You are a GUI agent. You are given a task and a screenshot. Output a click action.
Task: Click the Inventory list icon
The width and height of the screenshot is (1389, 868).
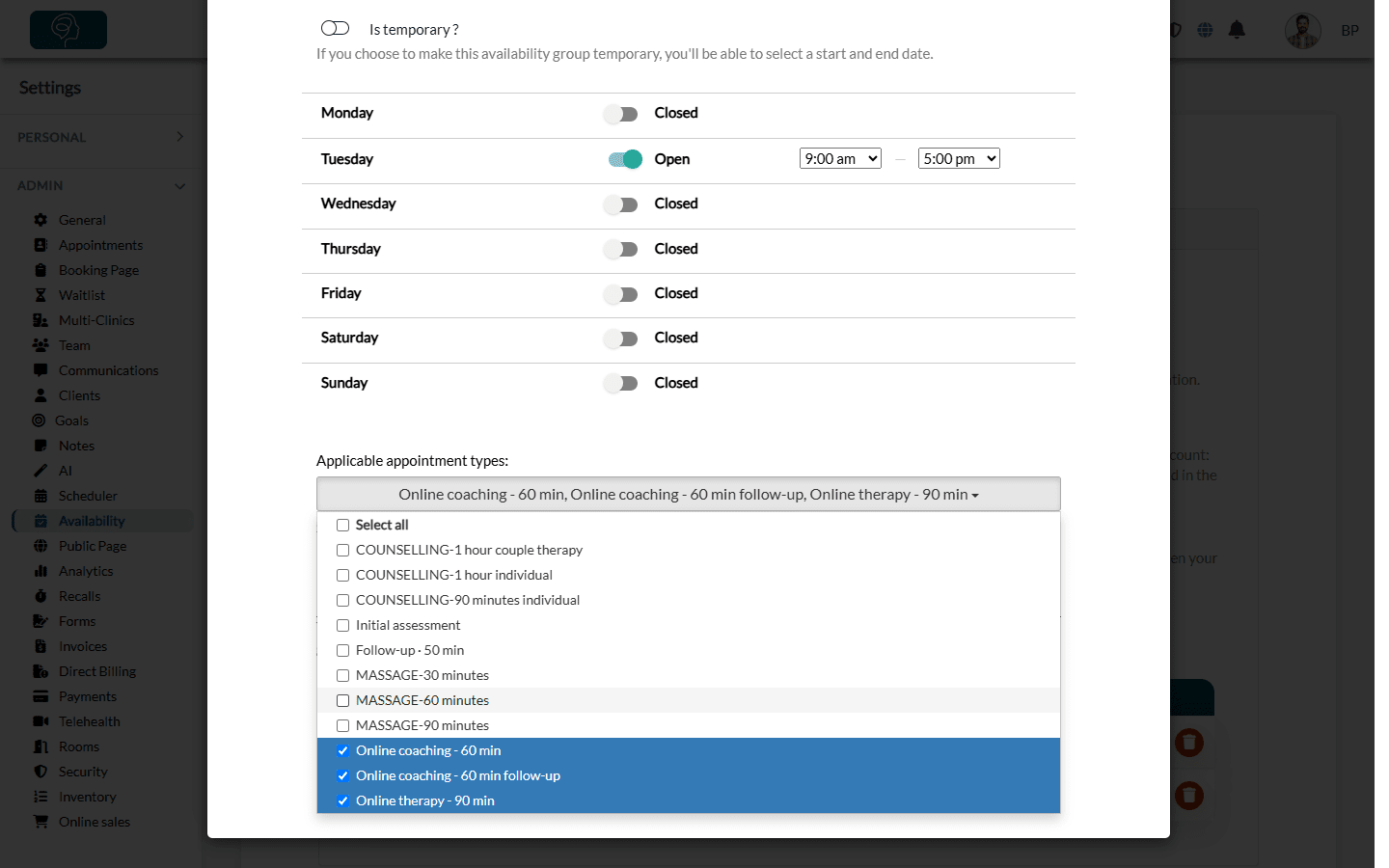pos(41,797)
